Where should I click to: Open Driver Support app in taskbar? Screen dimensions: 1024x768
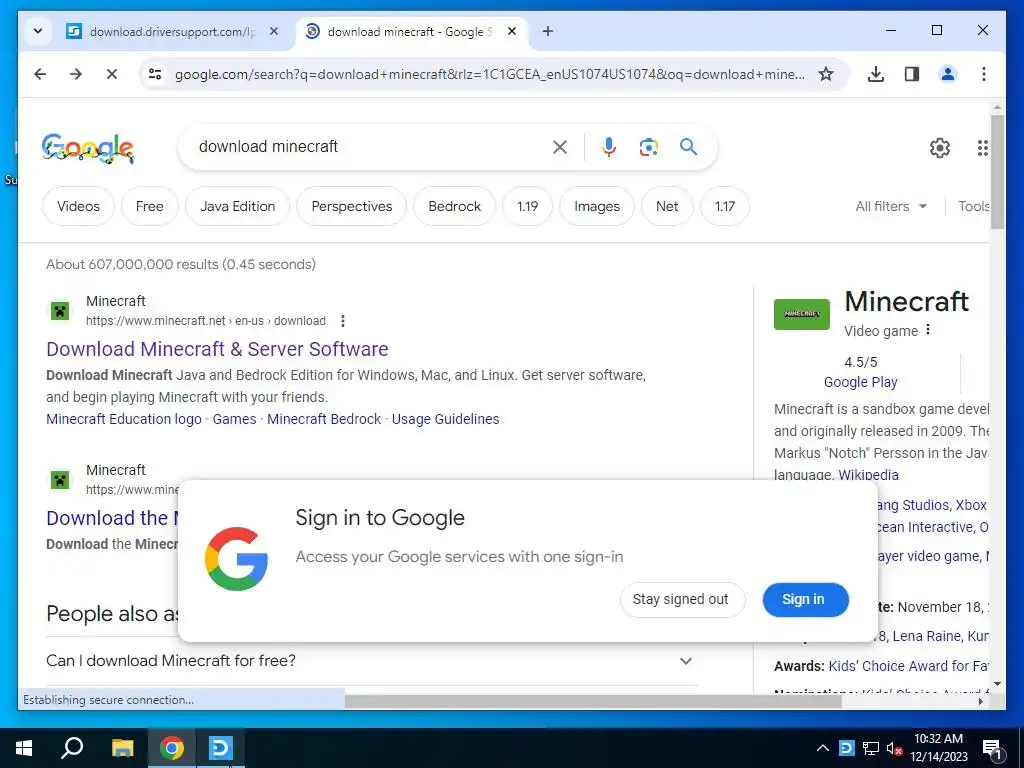pos(221,748)
